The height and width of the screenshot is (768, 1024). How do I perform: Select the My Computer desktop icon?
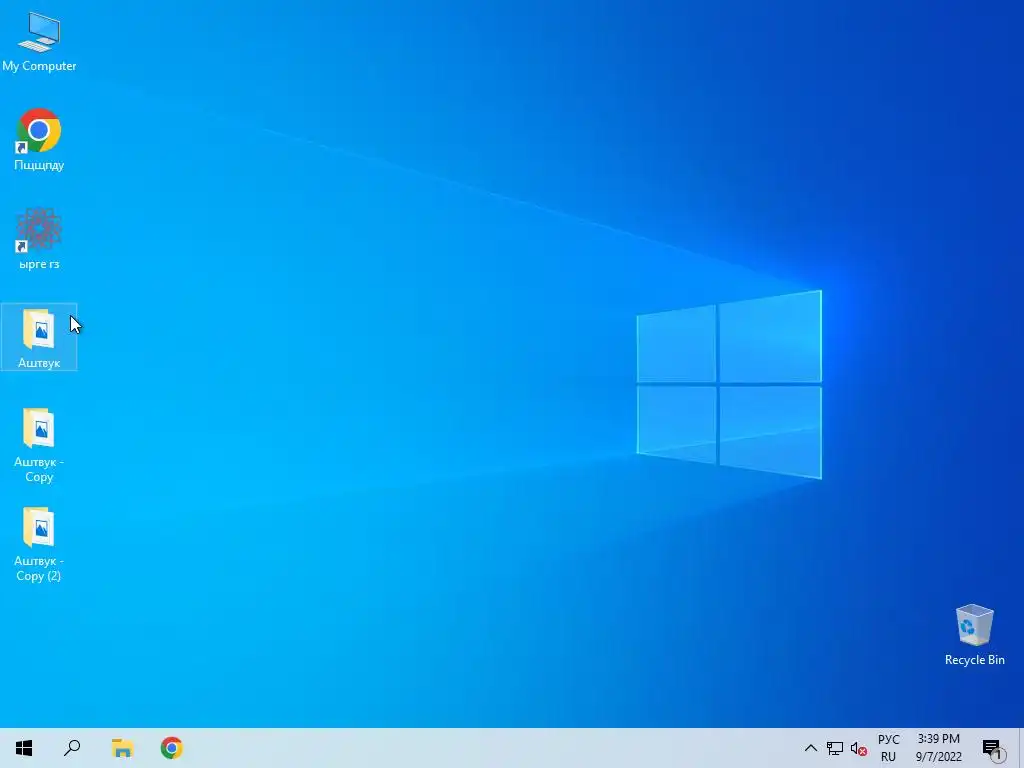(39, 40)
